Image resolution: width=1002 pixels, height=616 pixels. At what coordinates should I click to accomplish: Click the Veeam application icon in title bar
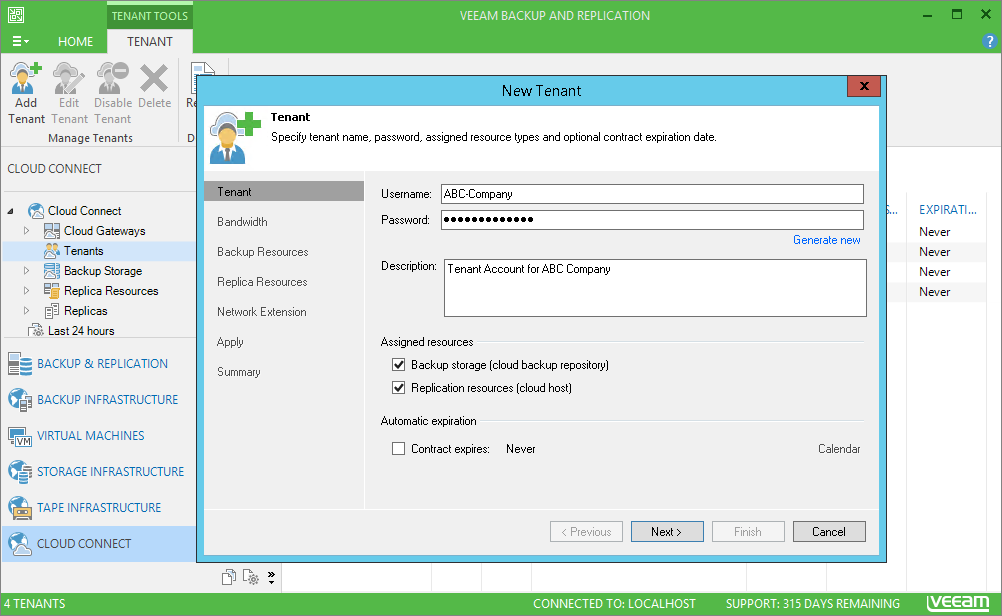pos(16,15)
